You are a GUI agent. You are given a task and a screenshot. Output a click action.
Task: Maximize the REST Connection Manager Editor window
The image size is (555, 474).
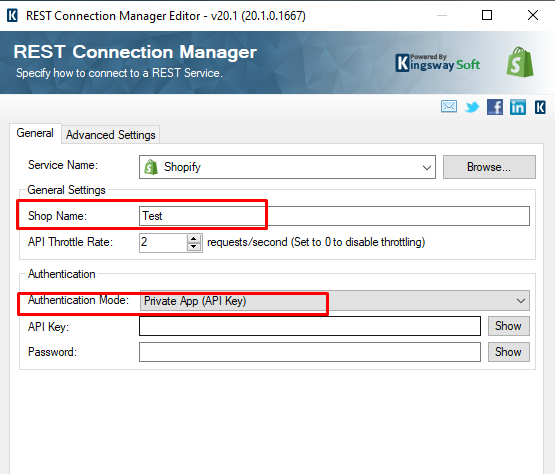click(487, 15)
